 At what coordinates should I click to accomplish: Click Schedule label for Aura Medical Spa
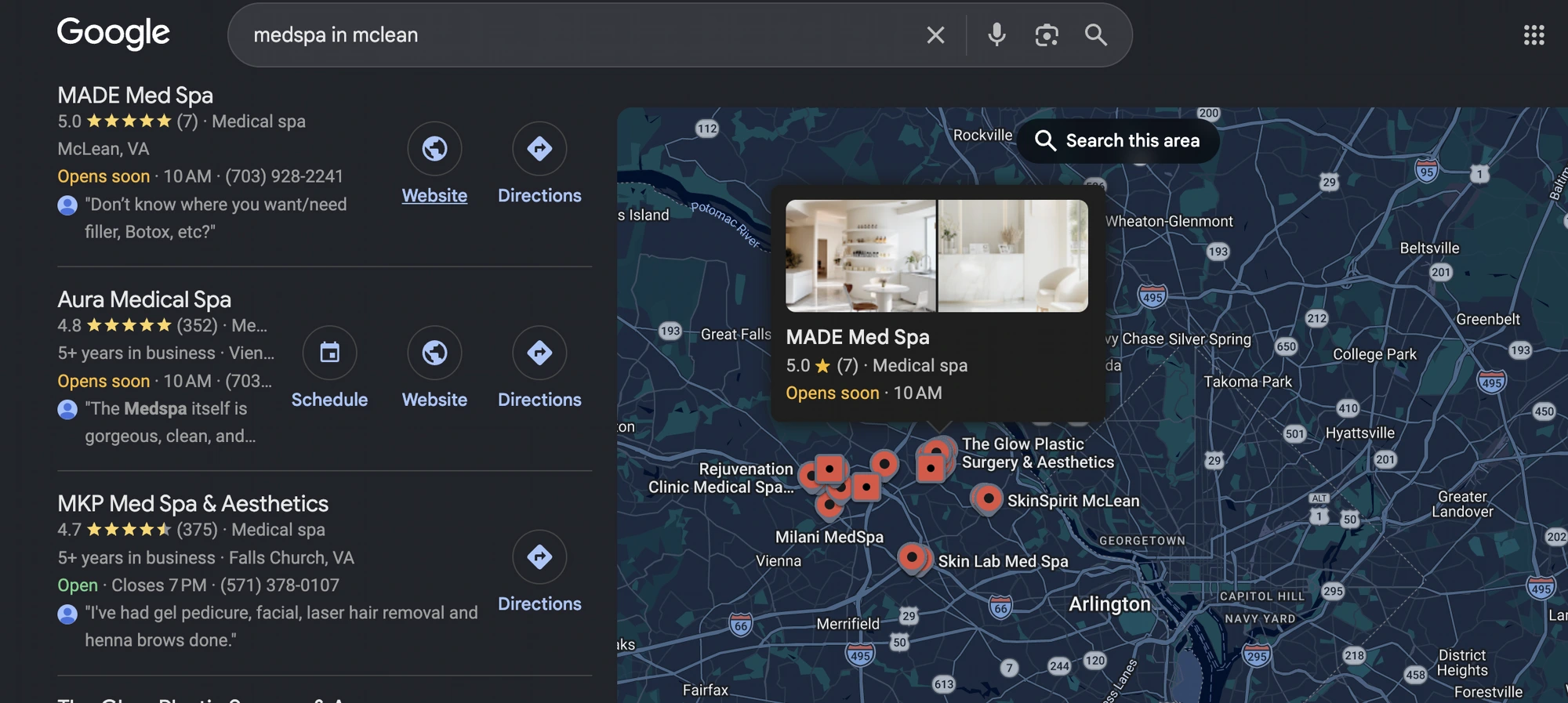coord(329,400)
